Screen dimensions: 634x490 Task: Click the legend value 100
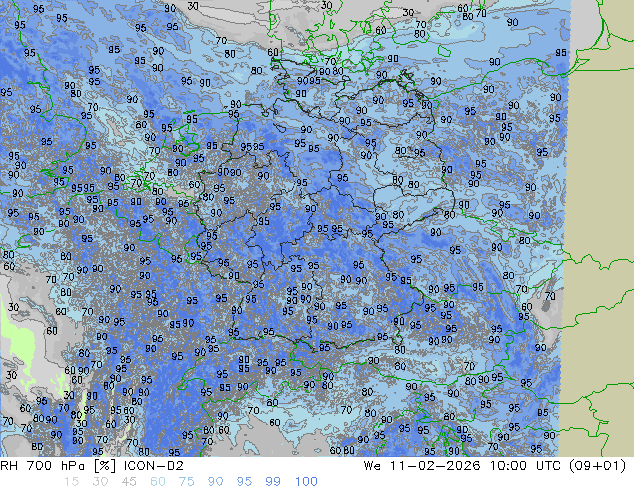(306, 482)
